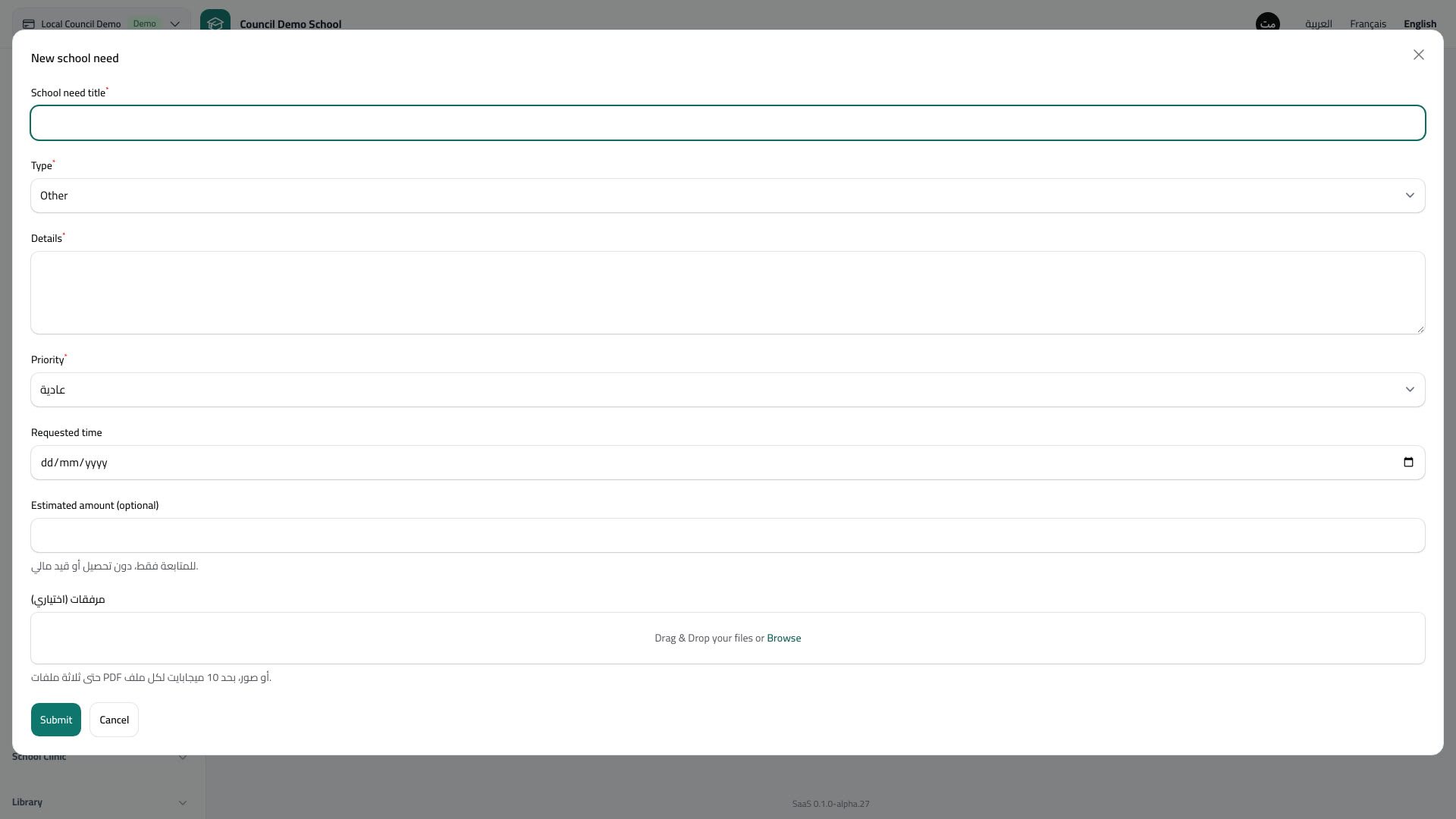Focus the School need title field
Image resolution: width=1456 pixels, height=819 pixels.
pyautogui.click(x=728, y=123)
